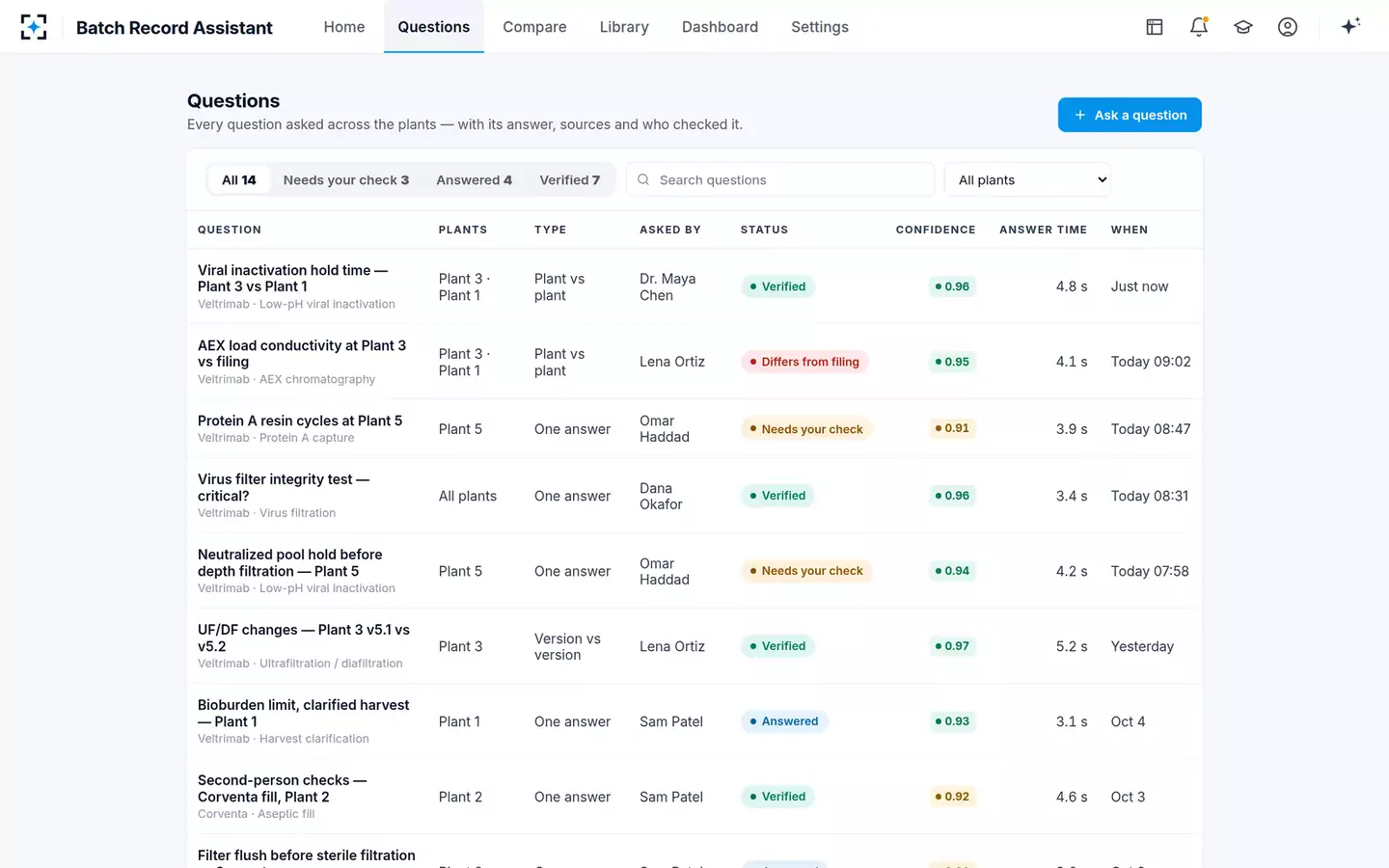
Task: Click Dana Okafor in Asked By column
Action: pos(661,496)
